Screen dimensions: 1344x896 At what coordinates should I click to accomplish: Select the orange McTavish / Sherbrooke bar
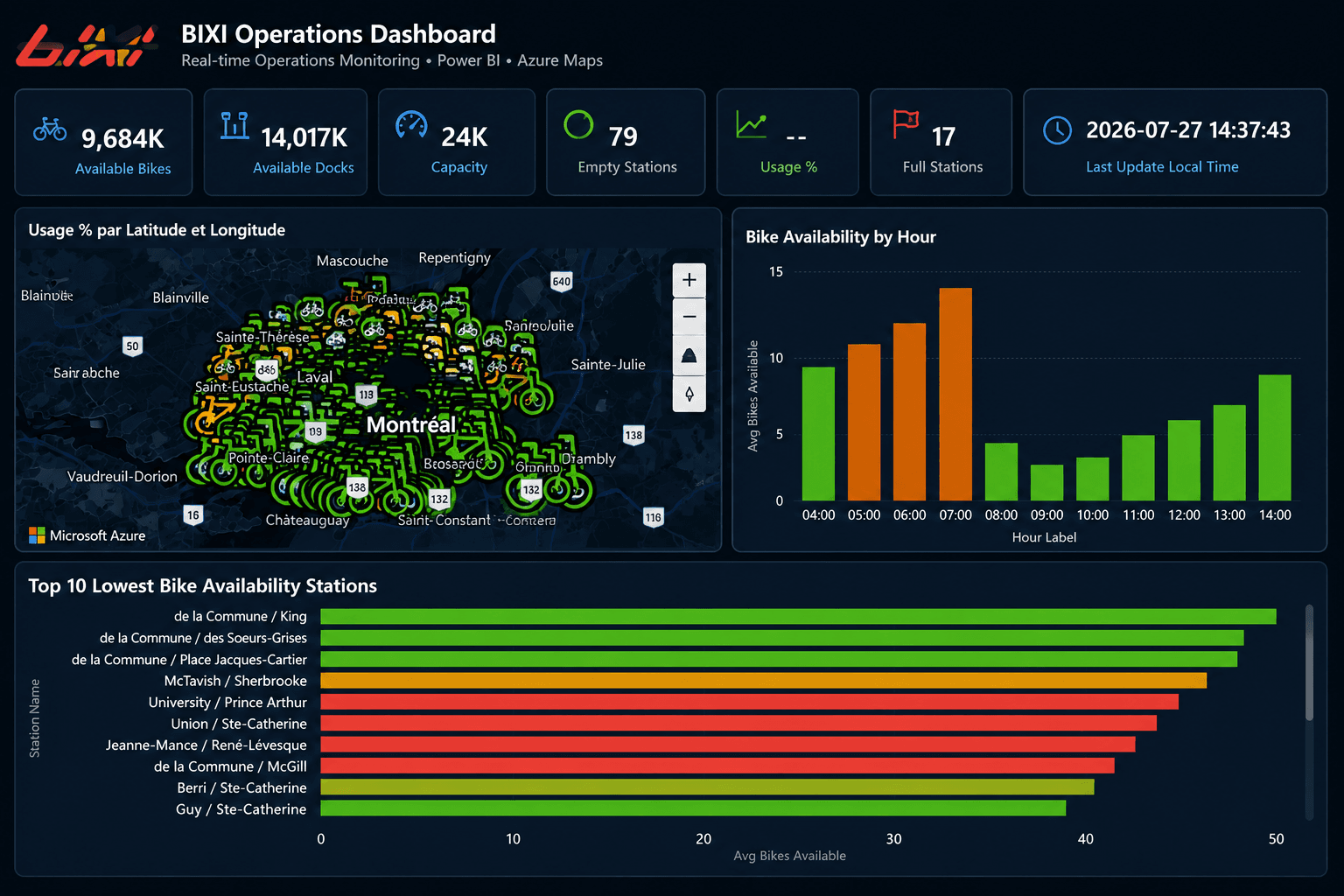tap(763, 680)
